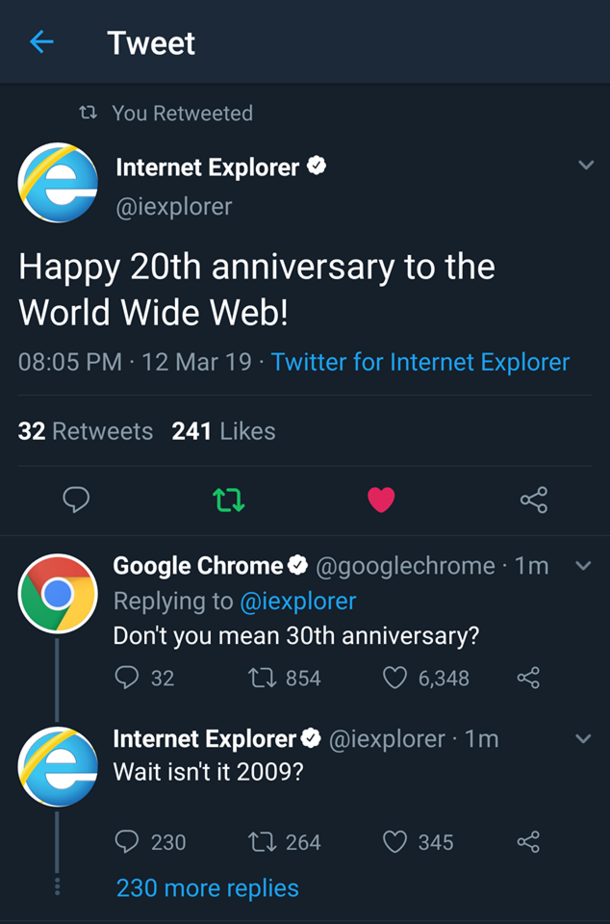Image resolution: width=610 pixels, height=924 pixels.
Task: Share the main Internet Explorer tweet
Action: [534, 500]
